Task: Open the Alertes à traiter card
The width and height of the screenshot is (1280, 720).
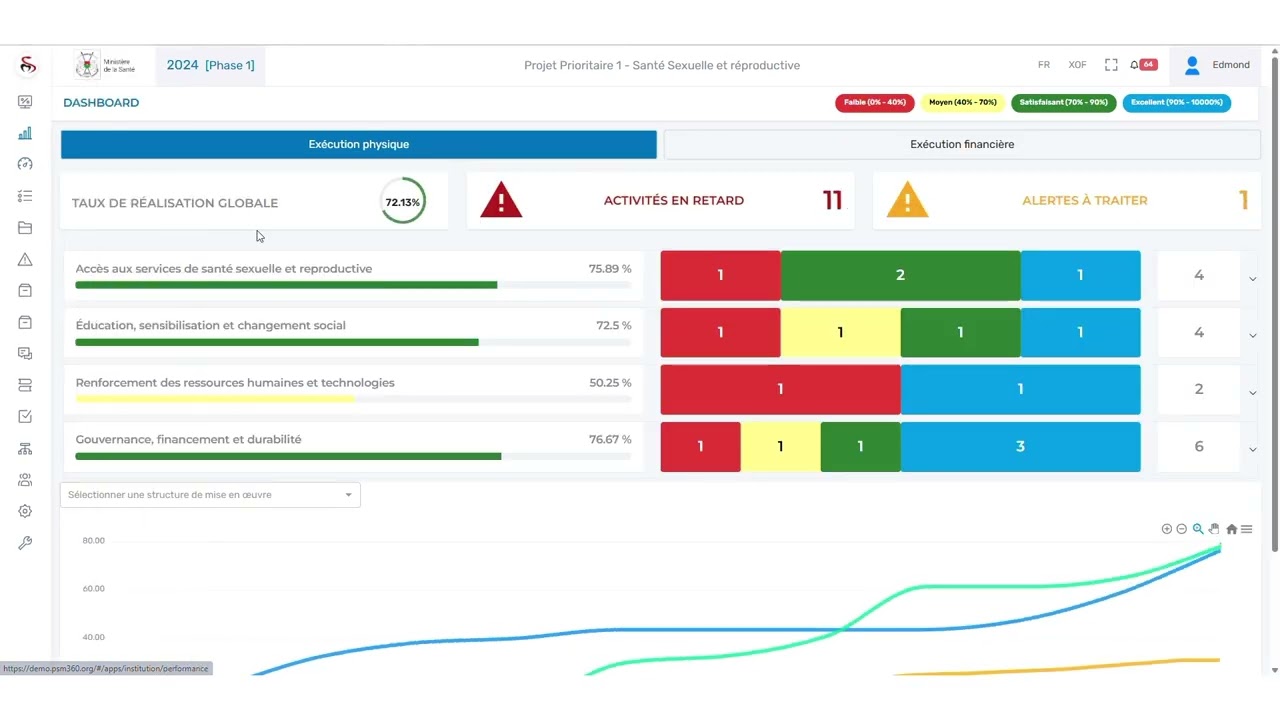Action: click(1067, 201)
